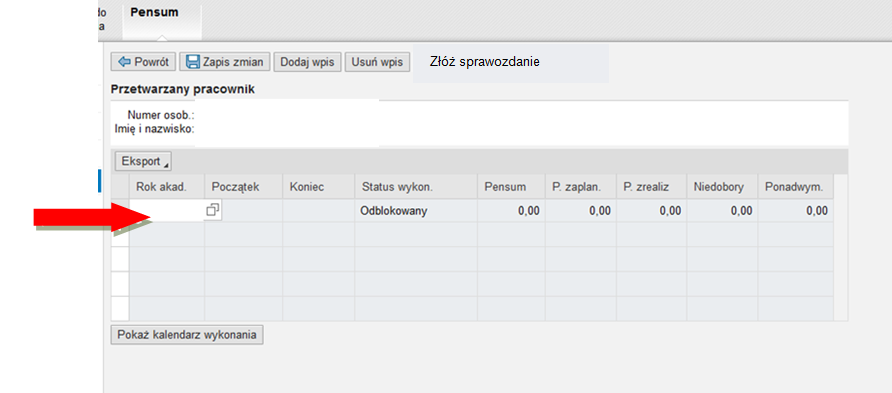Open value help icon in Rok akad. cell
This screenshot has height=393, width=892.
(213, 210)
